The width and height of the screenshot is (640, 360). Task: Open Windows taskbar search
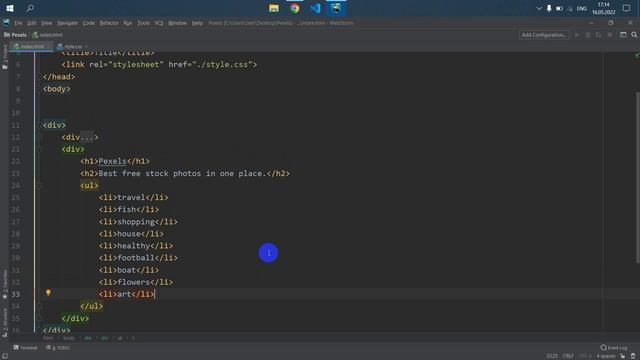30,8
